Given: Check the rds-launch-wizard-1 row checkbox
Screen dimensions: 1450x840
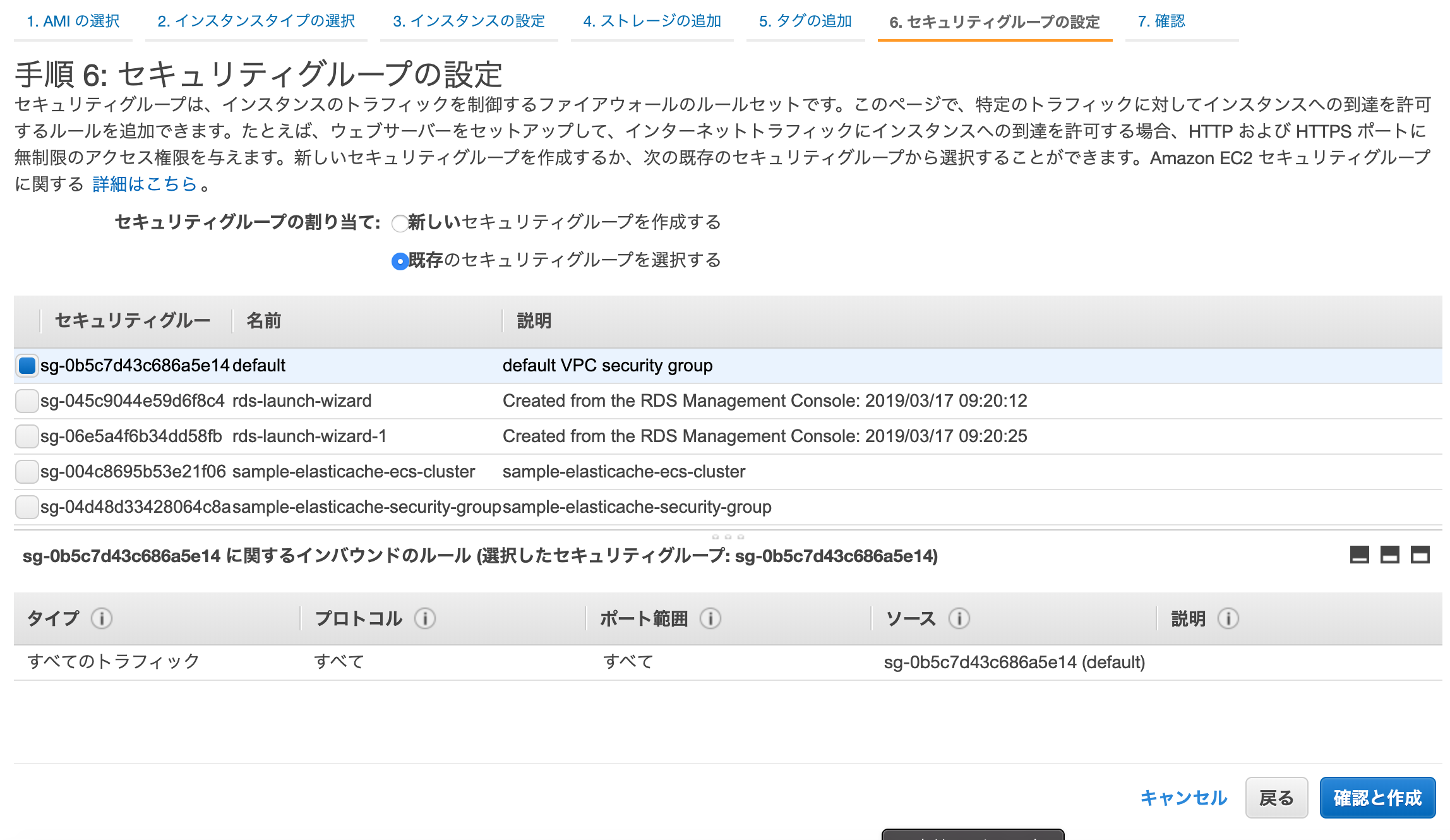Looking at the screenshot, I should 27,436.
